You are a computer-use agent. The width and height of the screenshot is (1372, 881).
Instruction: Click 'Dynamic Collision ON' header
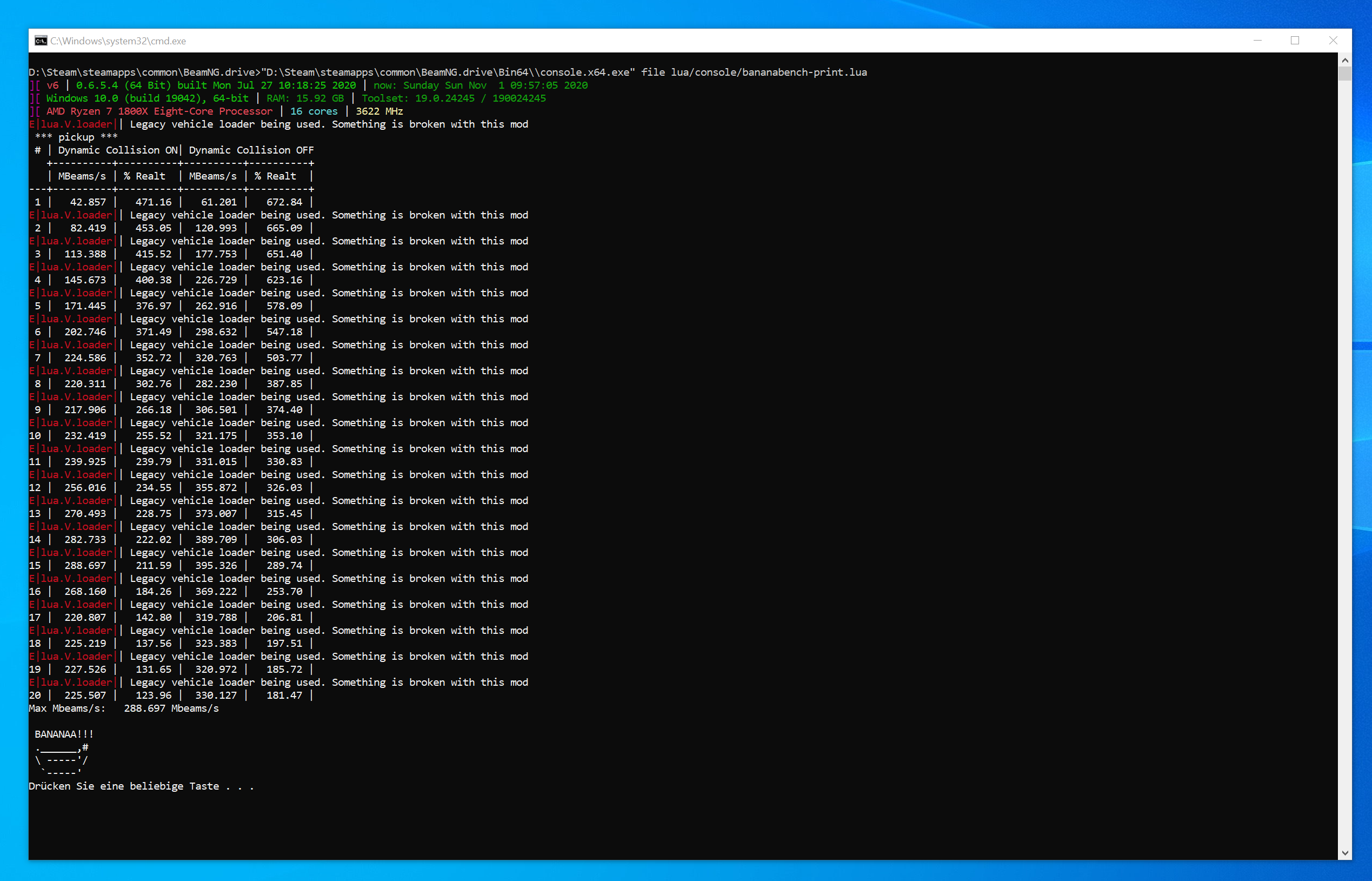coord(118,150)
